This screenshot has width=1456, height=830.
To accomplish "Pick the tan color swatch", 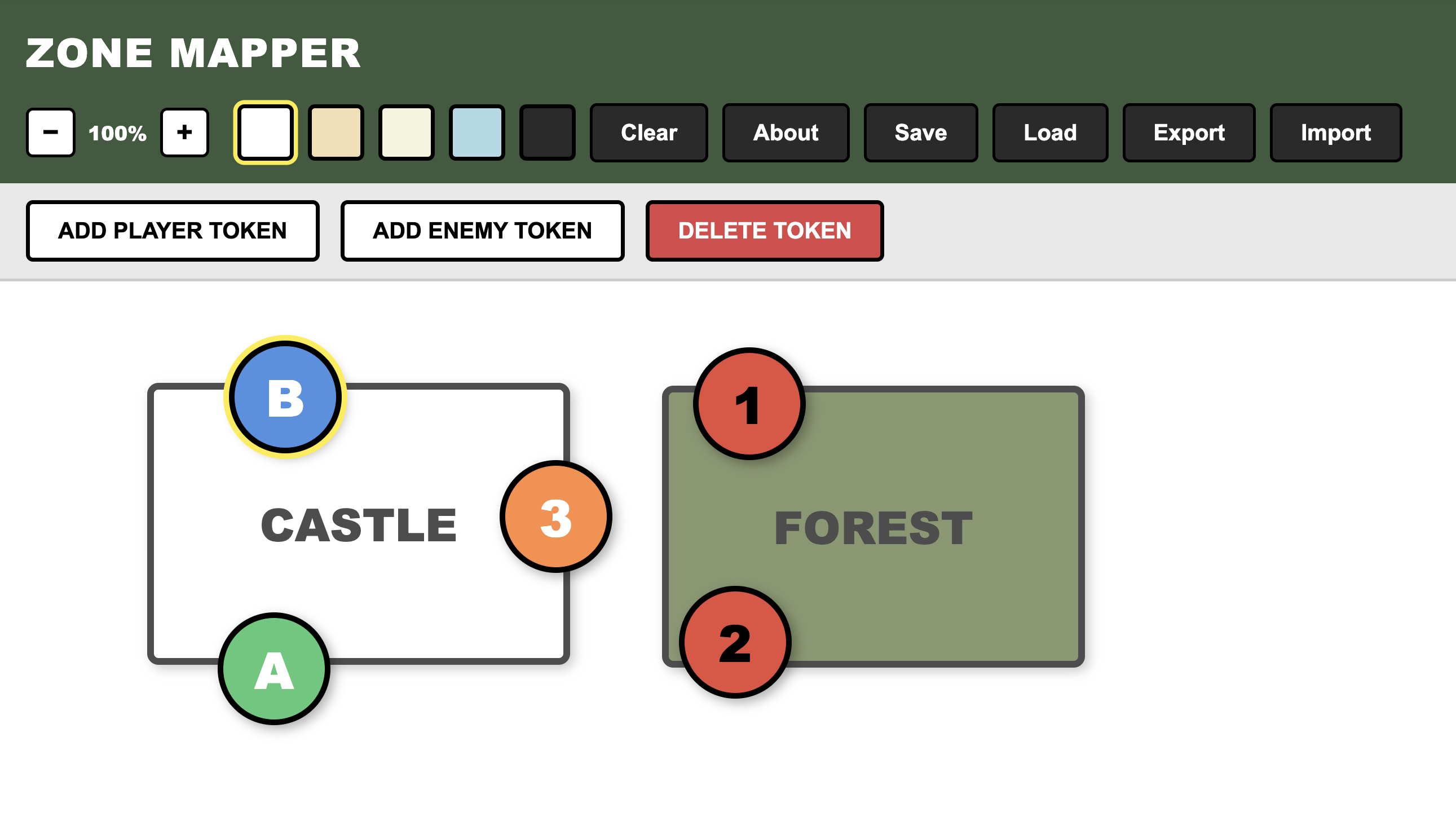I will [x=336, y=133].
